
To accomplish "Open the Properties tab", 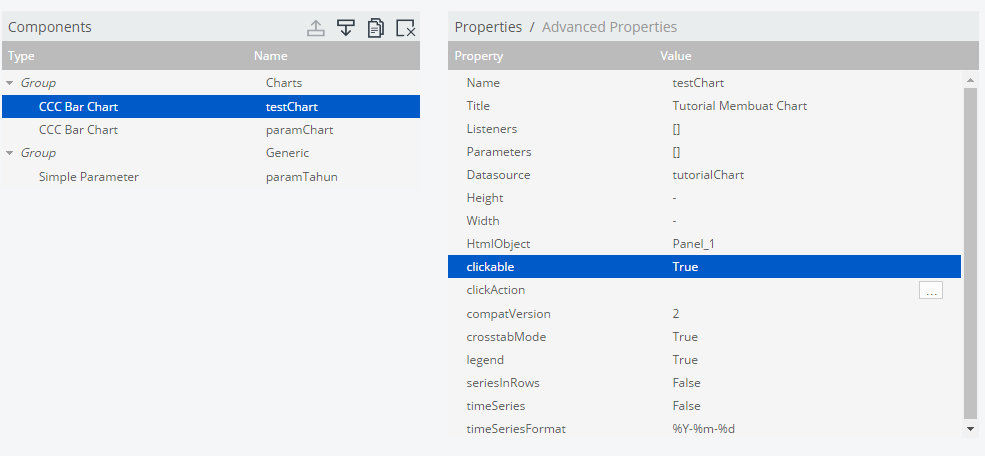I will pos(488,27).
